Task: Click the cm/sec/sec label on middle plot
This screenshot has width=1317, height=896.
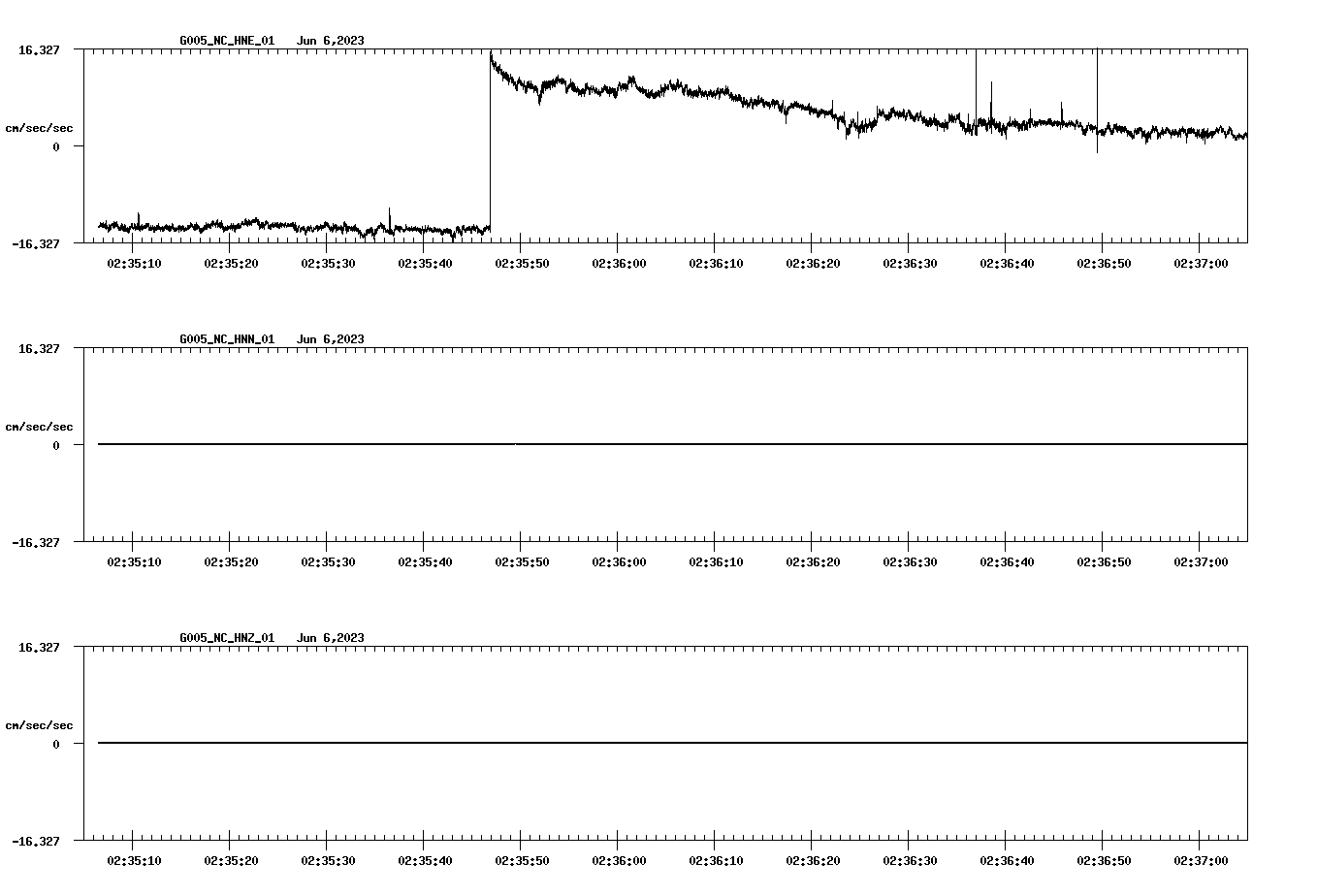Action: click(39, 426)
